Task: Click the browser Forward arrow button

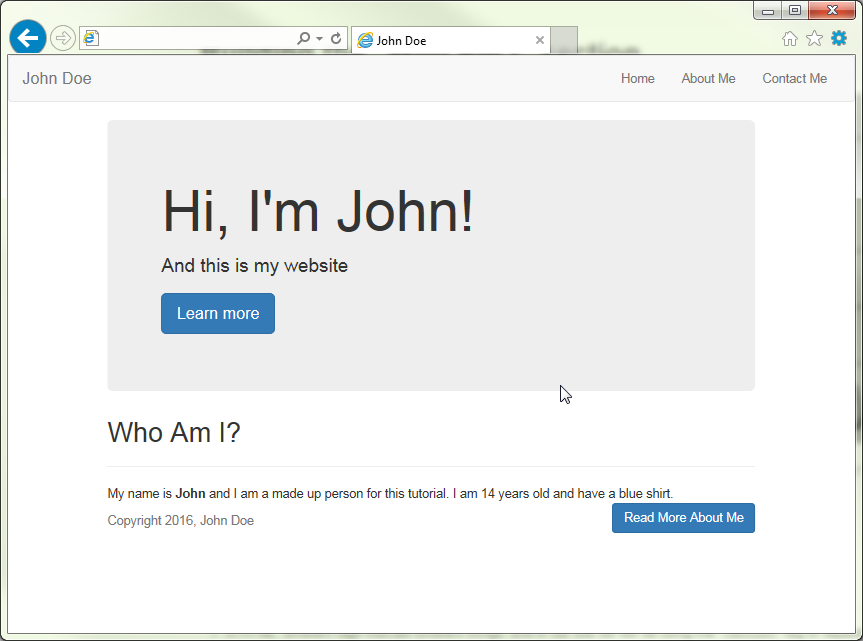Action: [x=62, y=39]
